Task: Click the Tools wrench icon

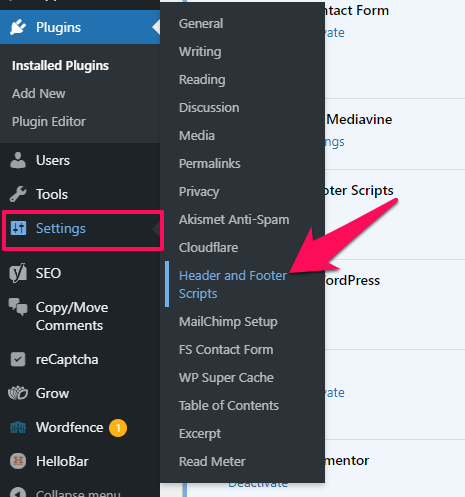Action: tap(18, 194)
